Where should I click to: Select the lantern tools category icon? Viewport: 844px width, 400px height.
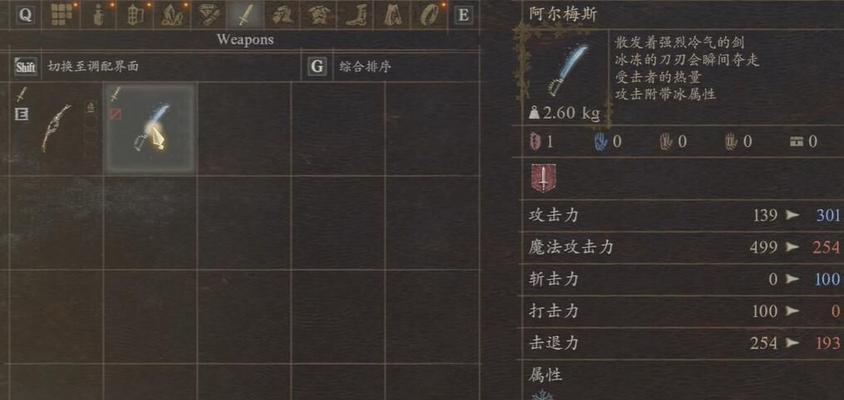[x=134, y=14]
